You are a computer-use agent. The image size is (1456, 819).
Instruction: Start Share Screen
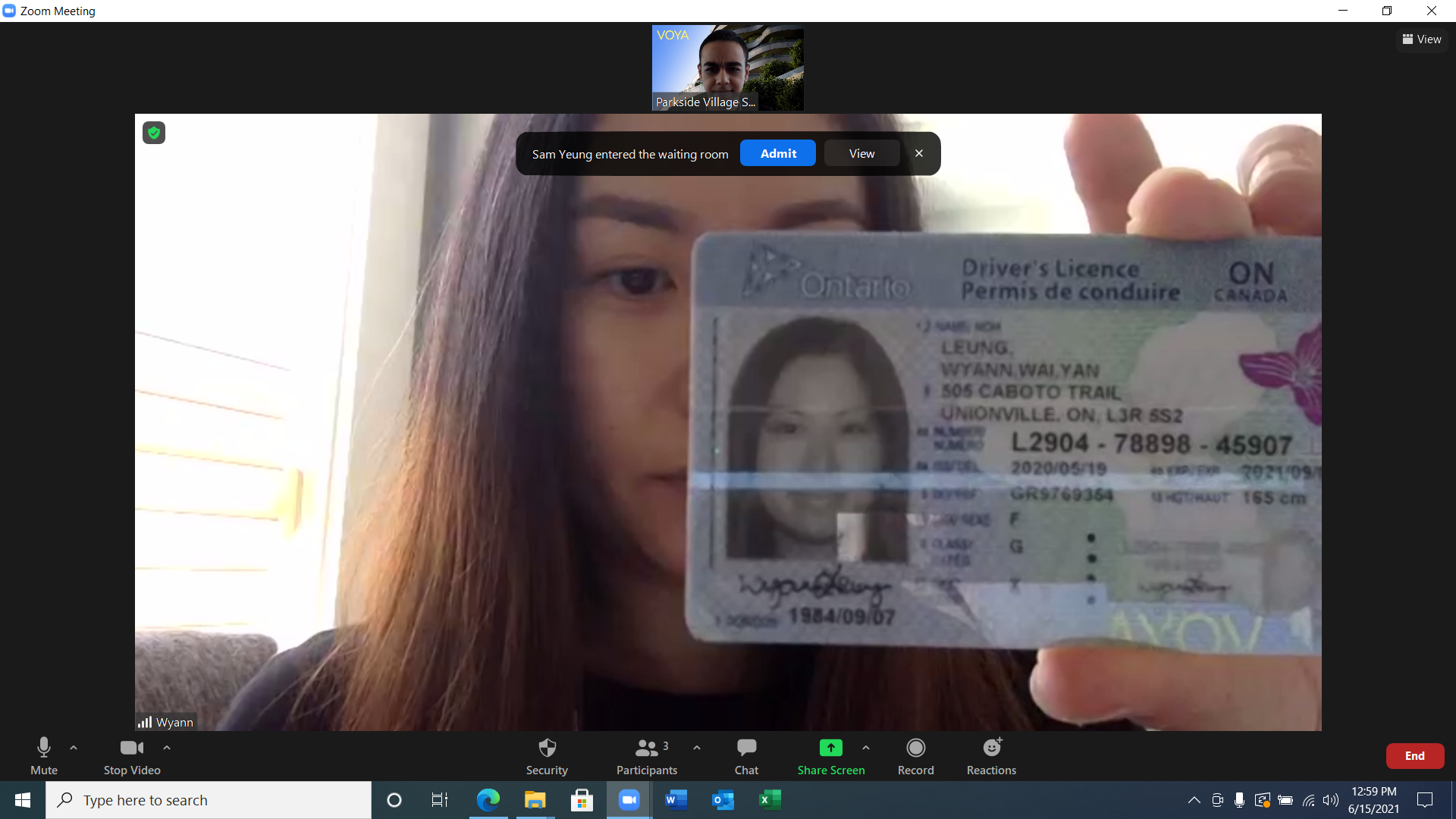(x=831, y=756)
